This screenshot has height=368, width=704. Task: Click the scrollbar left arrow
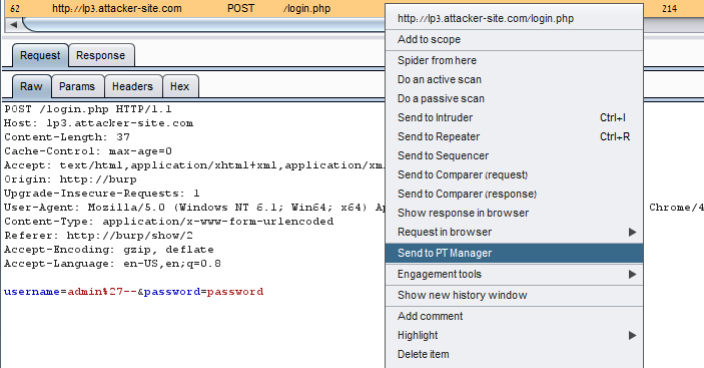(x=13, y=25)
